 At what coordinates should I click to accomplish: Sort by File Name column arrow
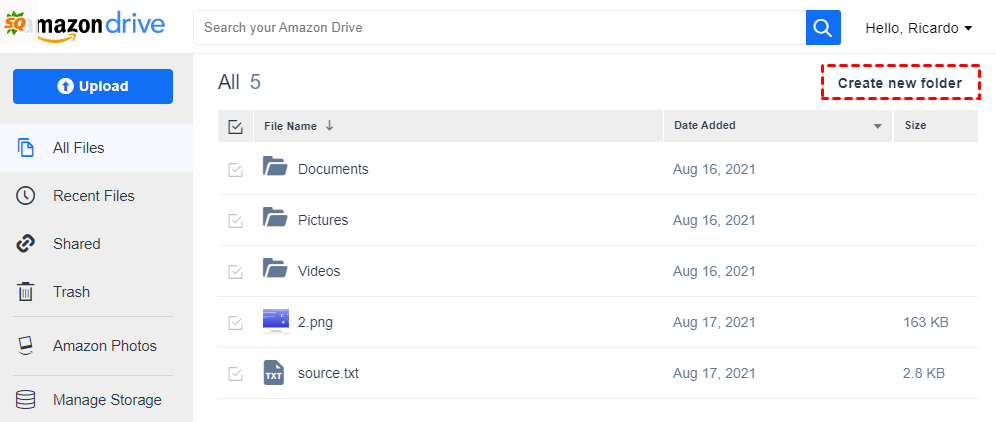pos(330,126)
